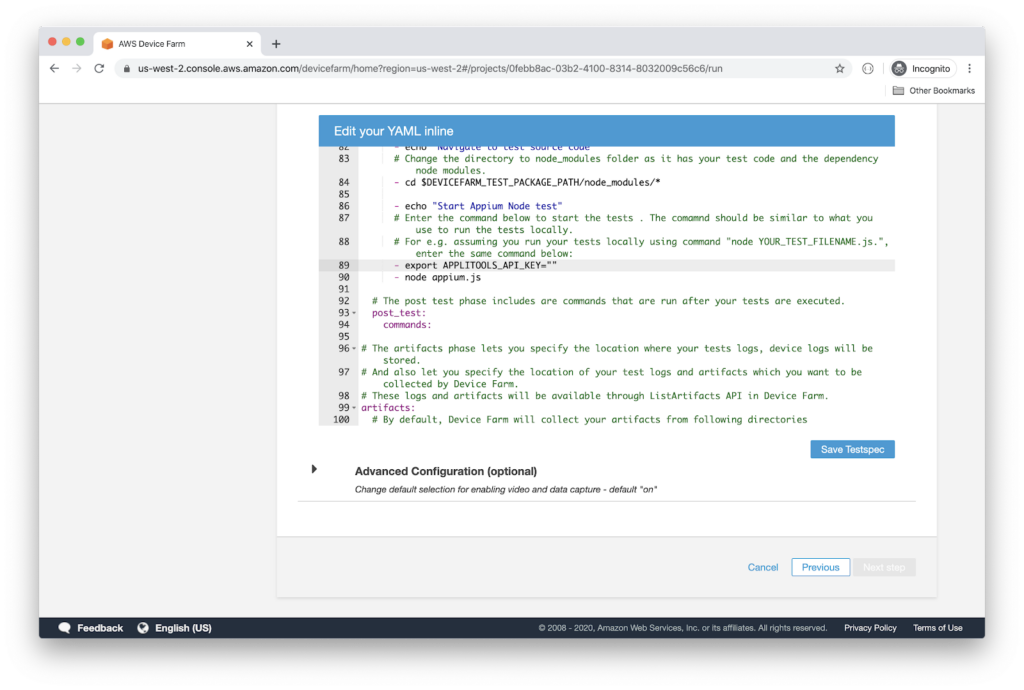Expand Advanced Configuration section

pyautogui.click(x=314, y=469)
